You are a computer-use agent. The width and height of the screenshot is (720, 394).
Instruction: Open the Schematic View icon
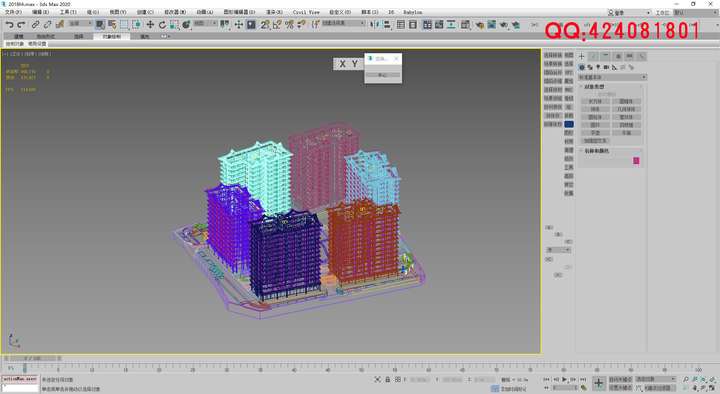(x=451, y=24)
